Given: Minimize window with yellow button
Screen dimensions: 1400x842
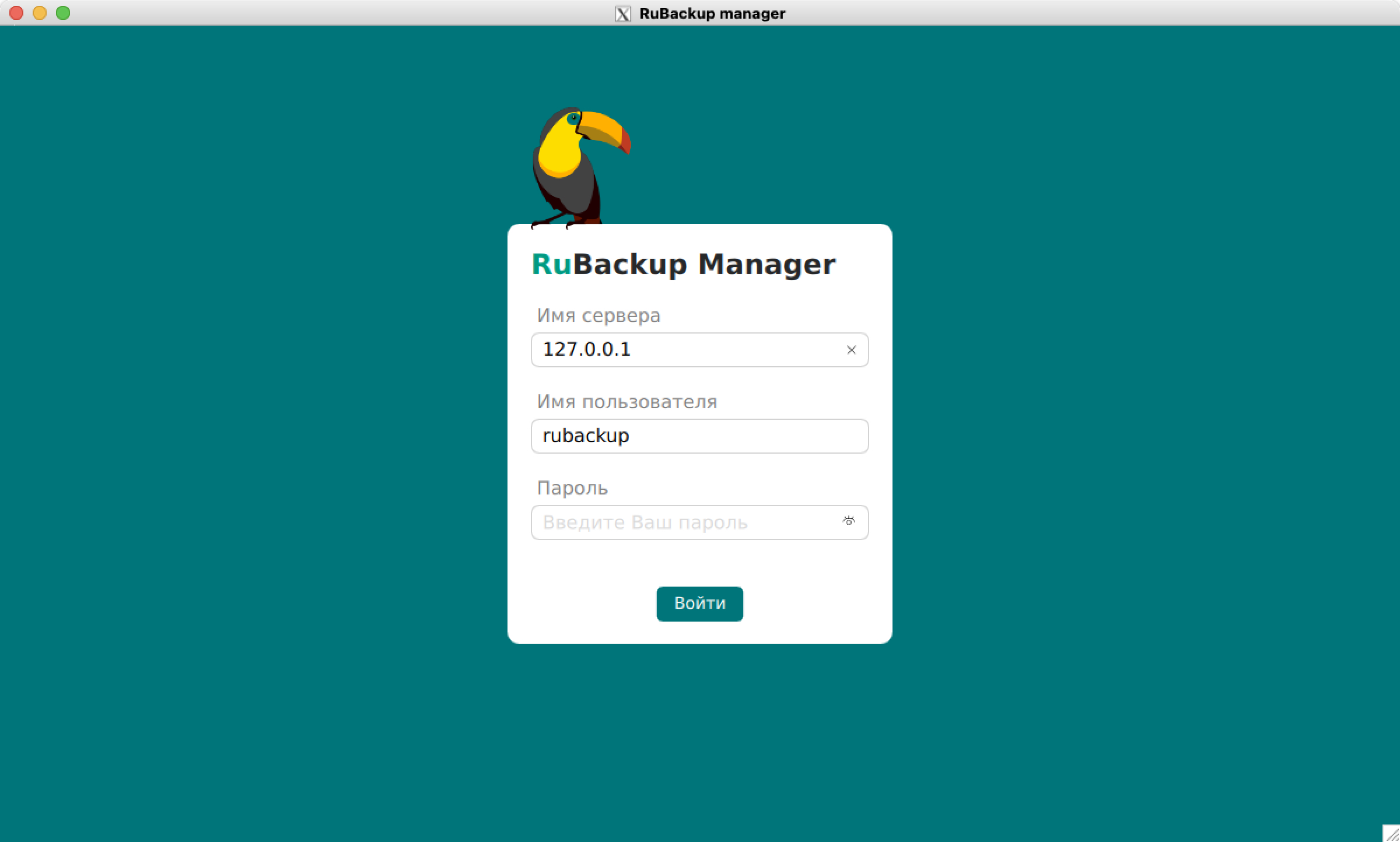Looking at the screenshot, I should click(x=40, y=13).
